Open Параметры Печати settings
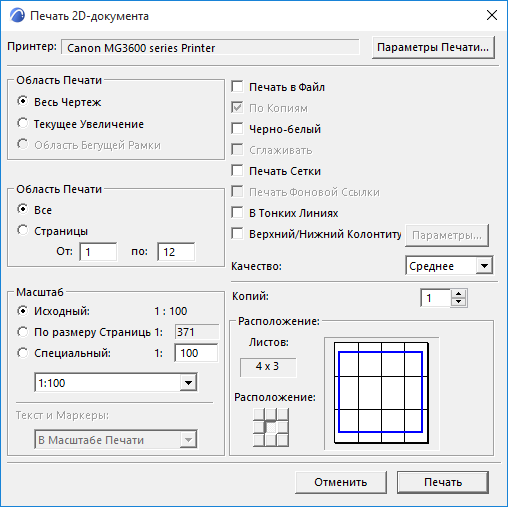508x507 pixels. coord(433,48)
